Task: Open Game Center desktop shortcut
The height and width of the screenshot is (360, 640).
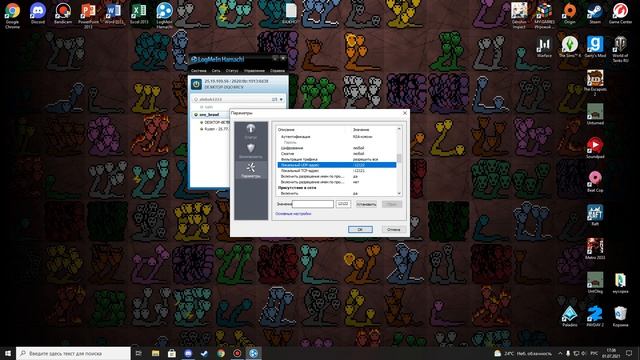Action: (x=620, y=13)
